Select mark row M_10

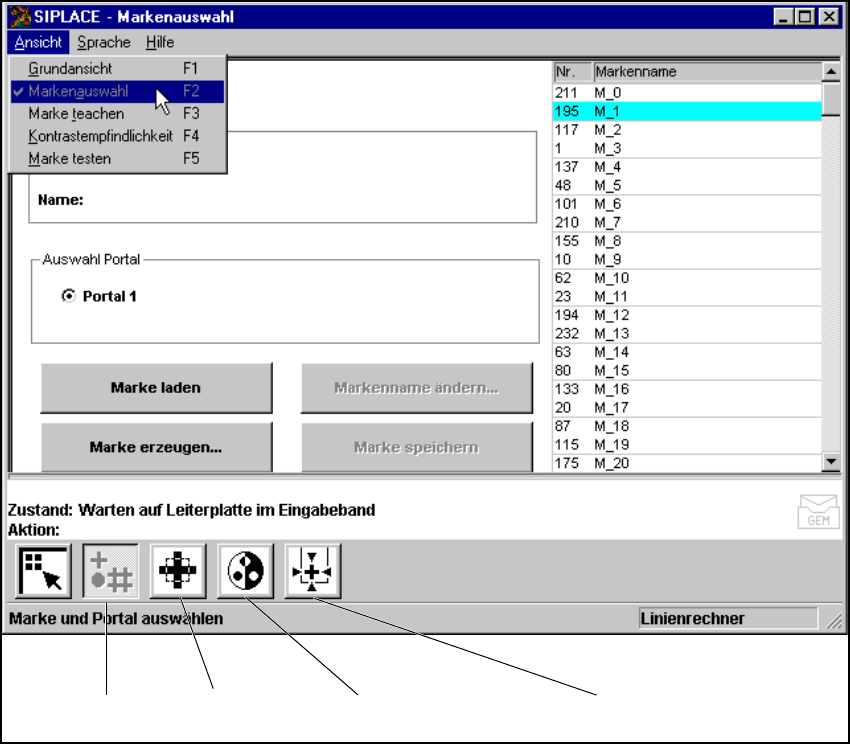pyautogui.click(x=687, y=278)
